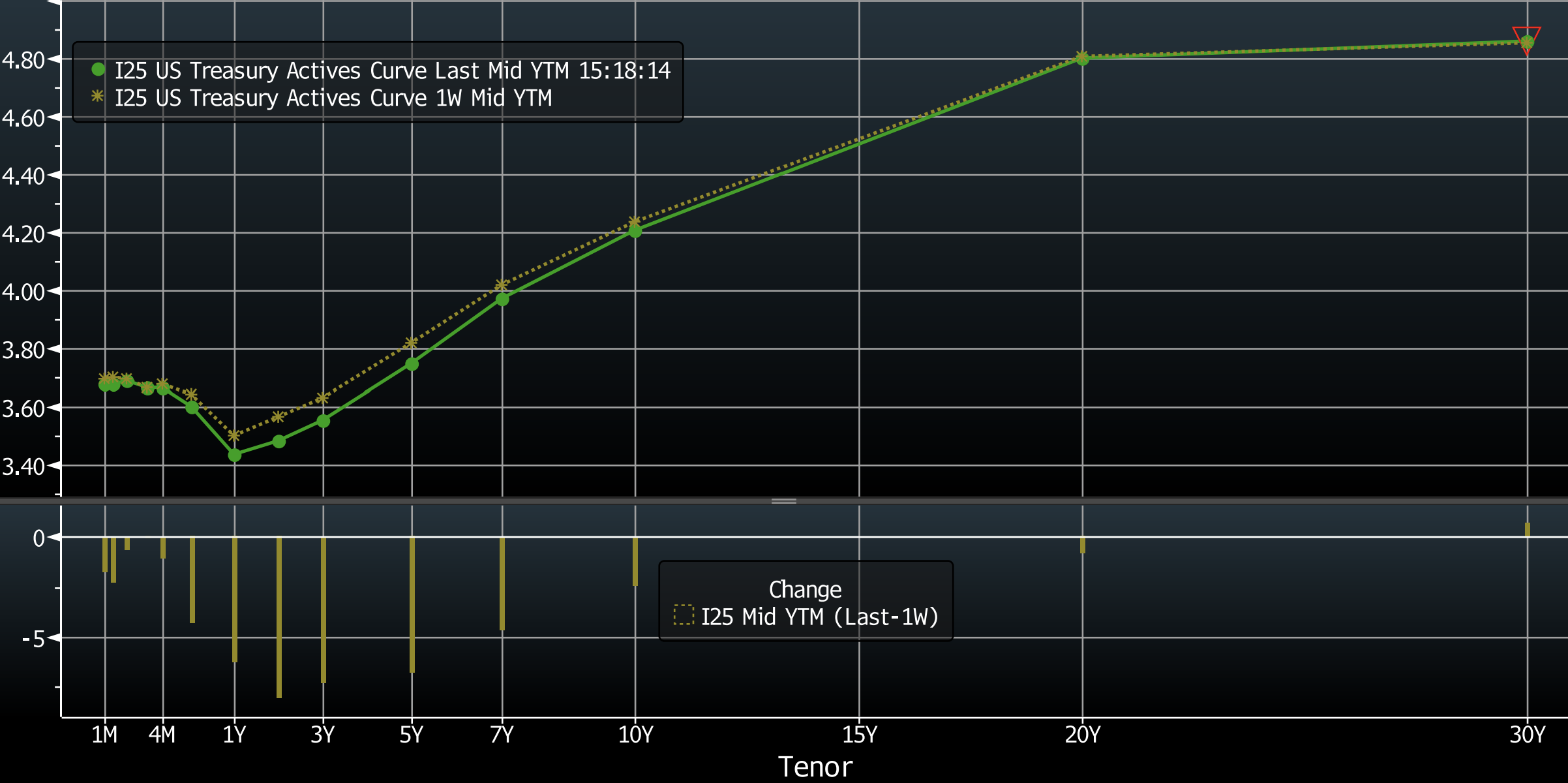
Task: Click the 1Y point on the green curve
Action: (235, 455)
